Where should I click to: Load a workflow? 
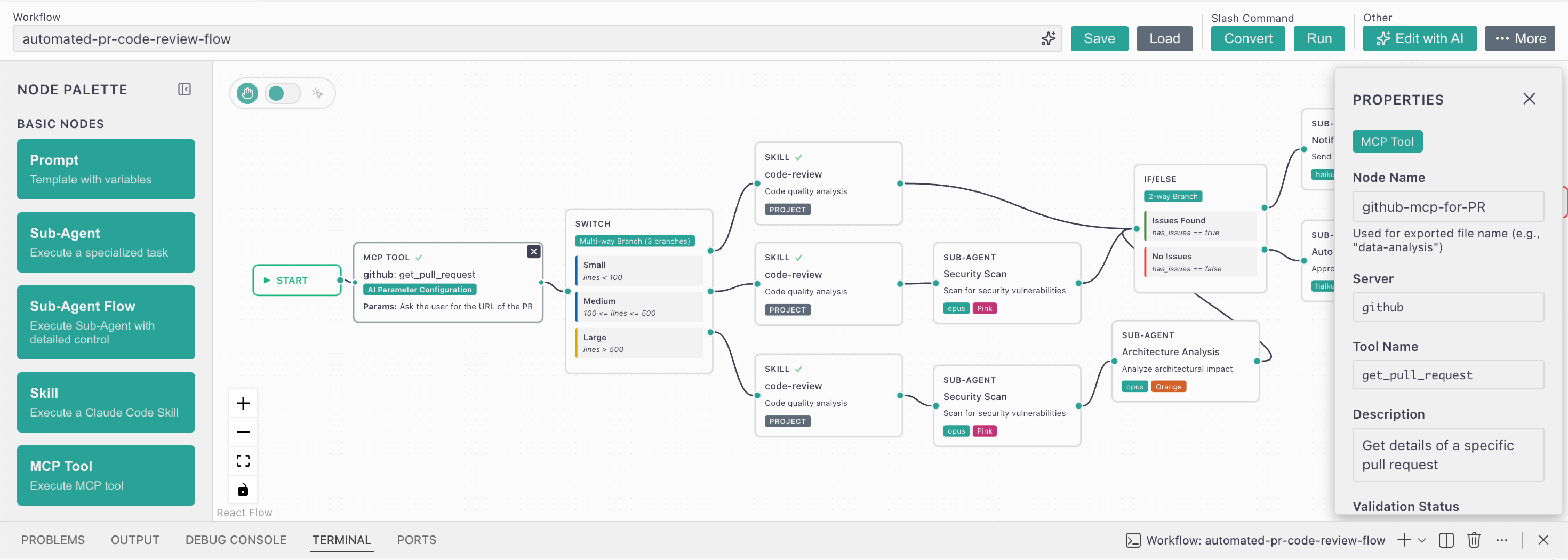pyautogui.click(x=1164, y=39)
